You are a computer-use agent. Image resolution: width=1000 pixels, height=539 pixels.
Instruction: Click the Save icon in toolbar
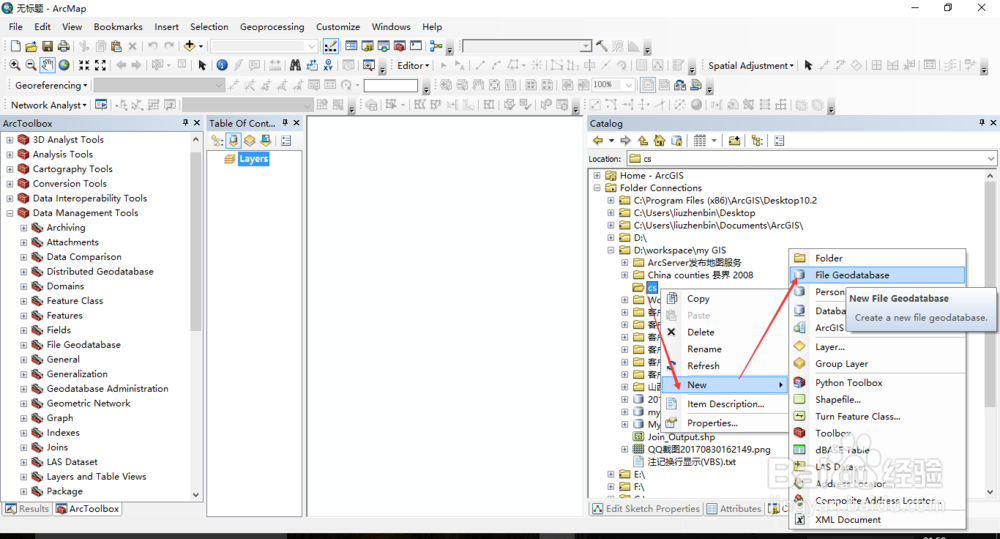[x=47, y=46]
